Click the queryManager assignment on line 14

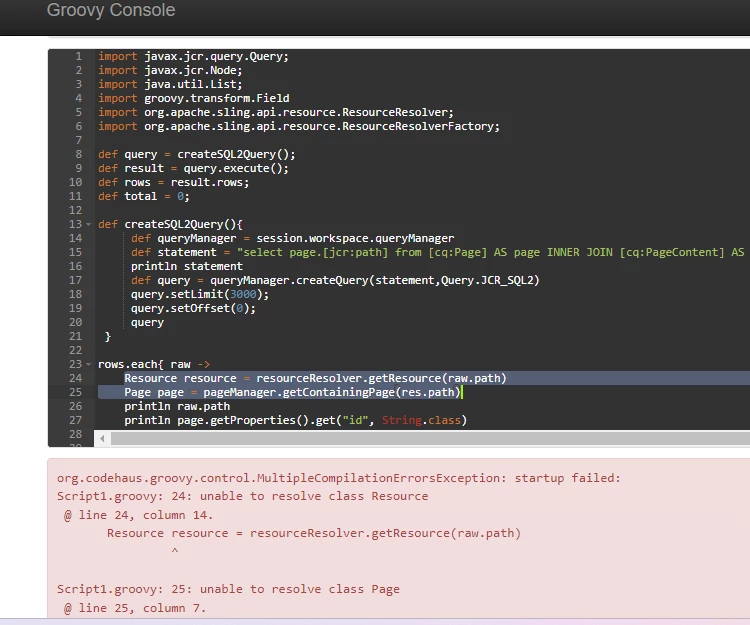tap(293, 238)
